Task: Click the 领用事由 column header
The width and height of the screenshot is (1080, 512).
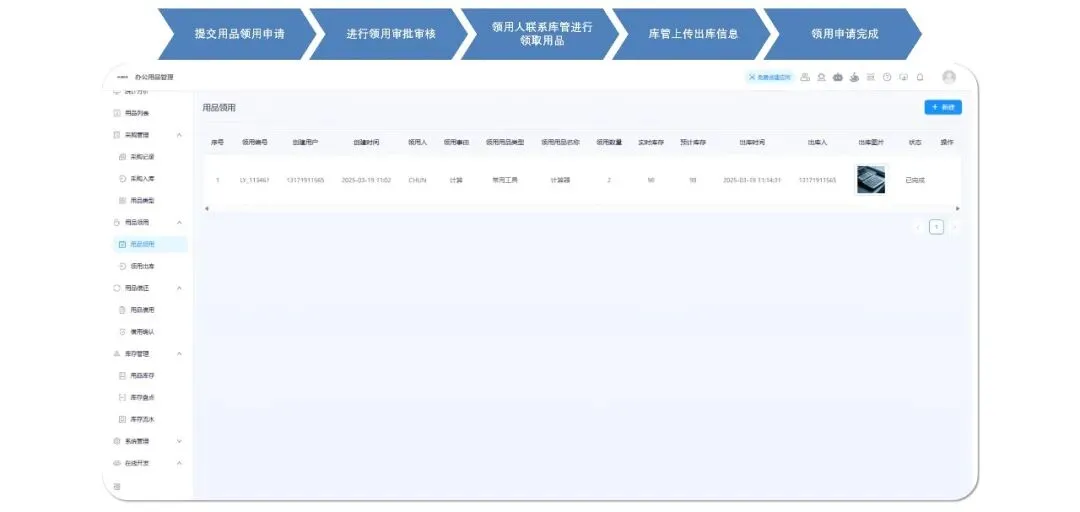Action: (x=456, y=143)
